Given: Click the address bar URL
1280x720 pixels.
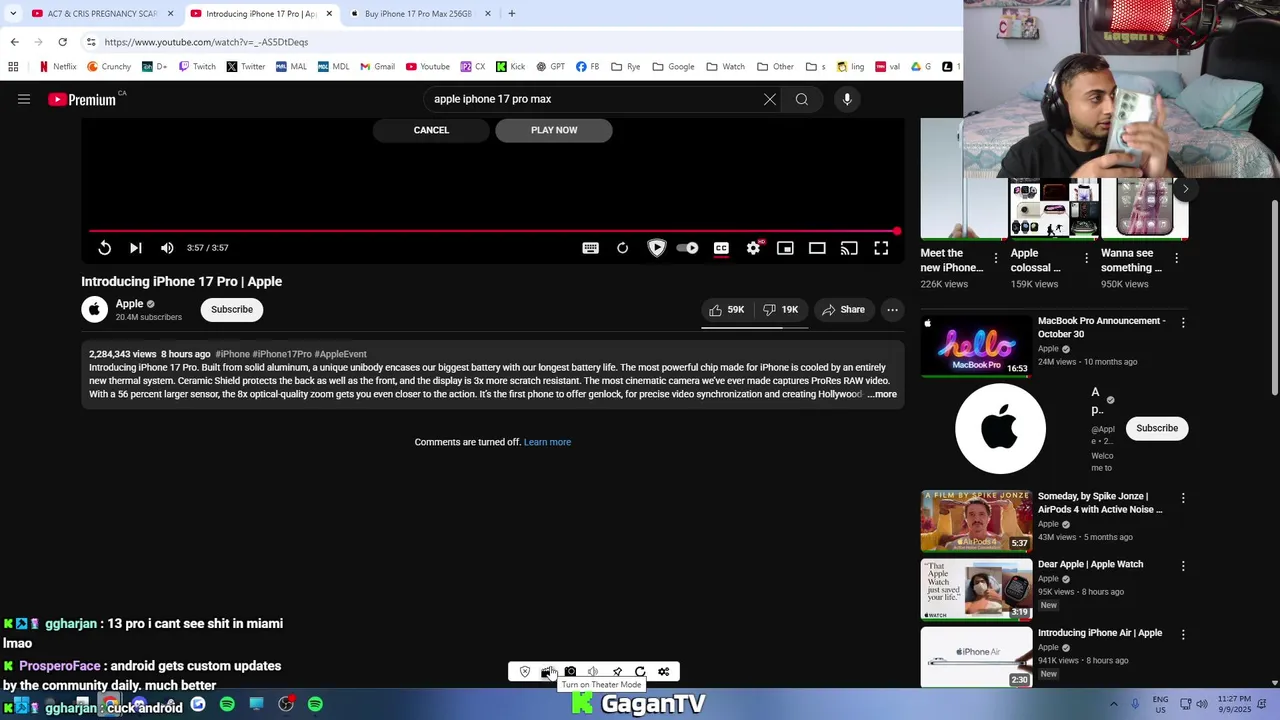Looking at the screenshot, I should pos(206,42).
